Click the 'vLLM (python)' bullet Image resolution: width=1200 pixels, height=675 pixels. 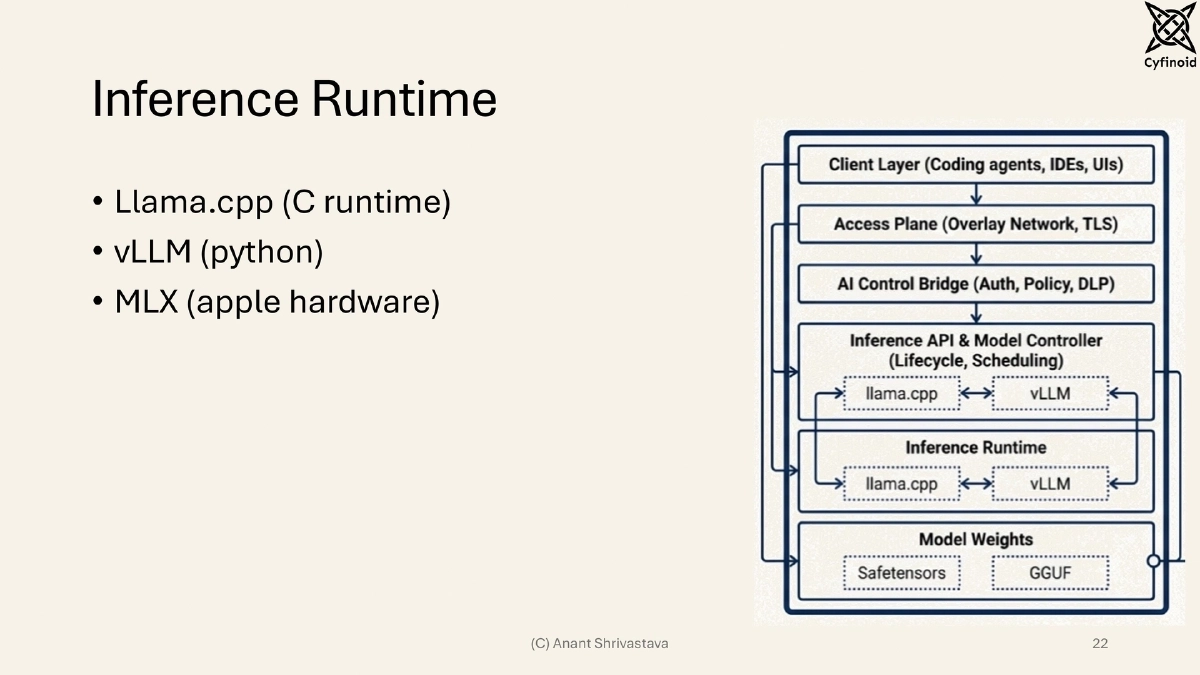tap(219, 252)
